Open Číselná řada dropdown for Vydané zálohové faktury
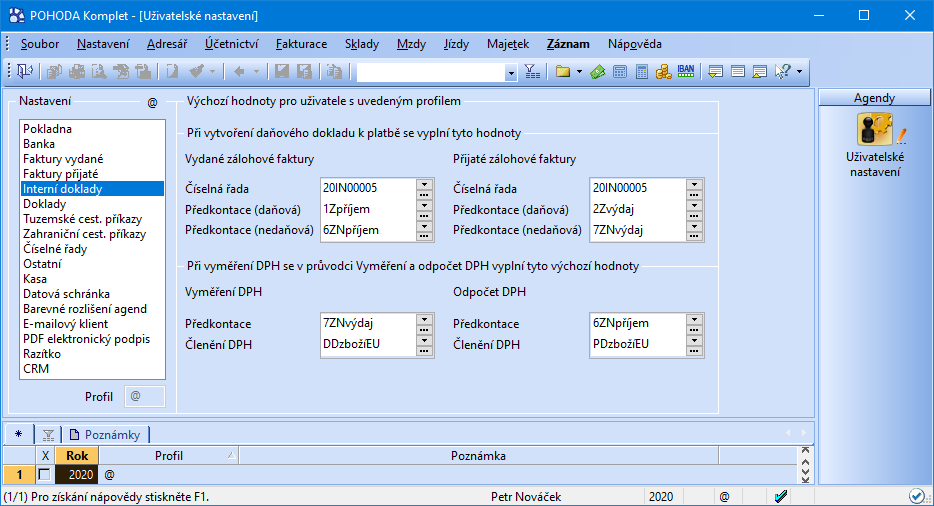 point(424,188)
